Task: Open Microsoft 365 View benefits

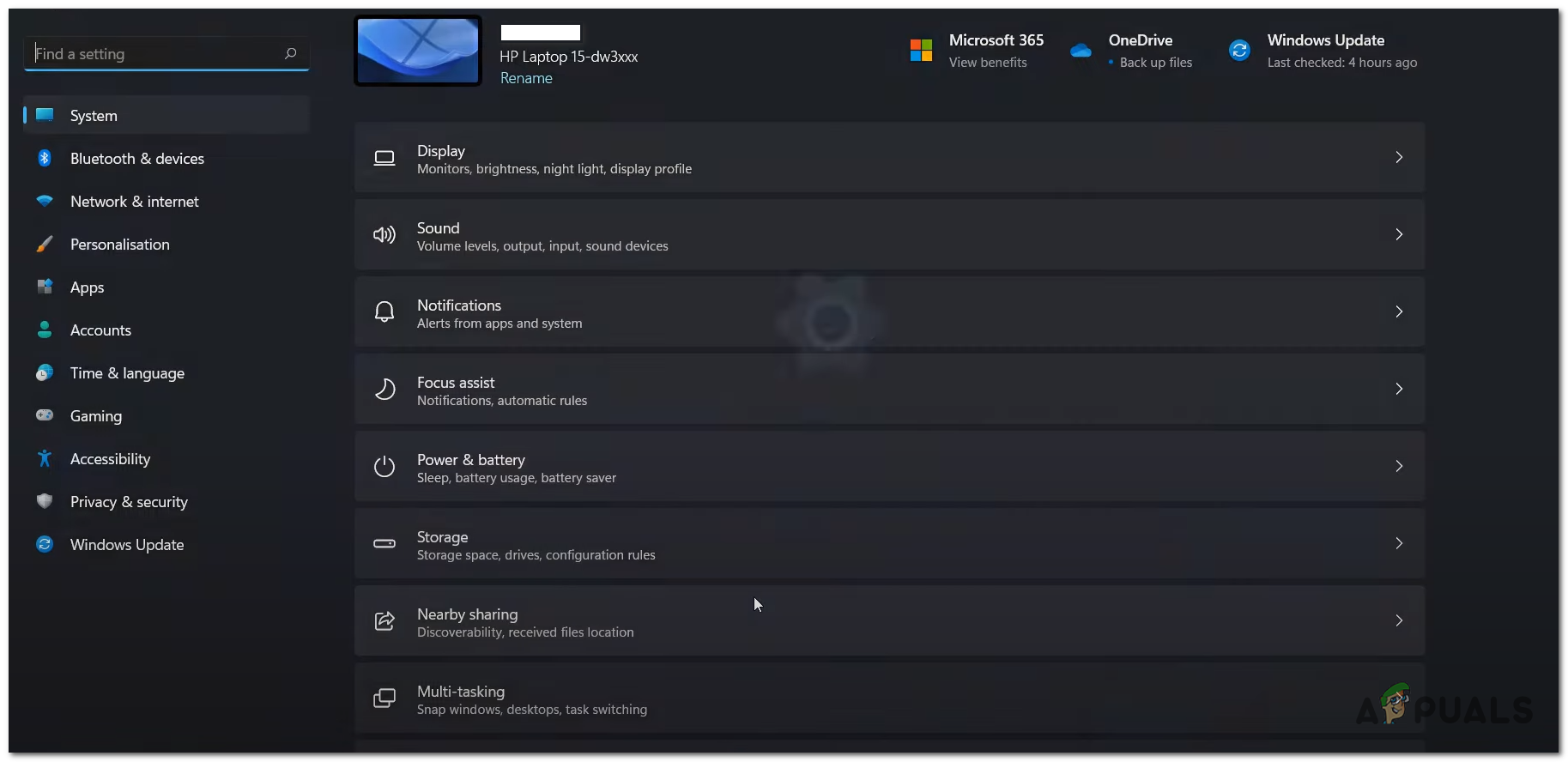Action: [x=988, y=63]
